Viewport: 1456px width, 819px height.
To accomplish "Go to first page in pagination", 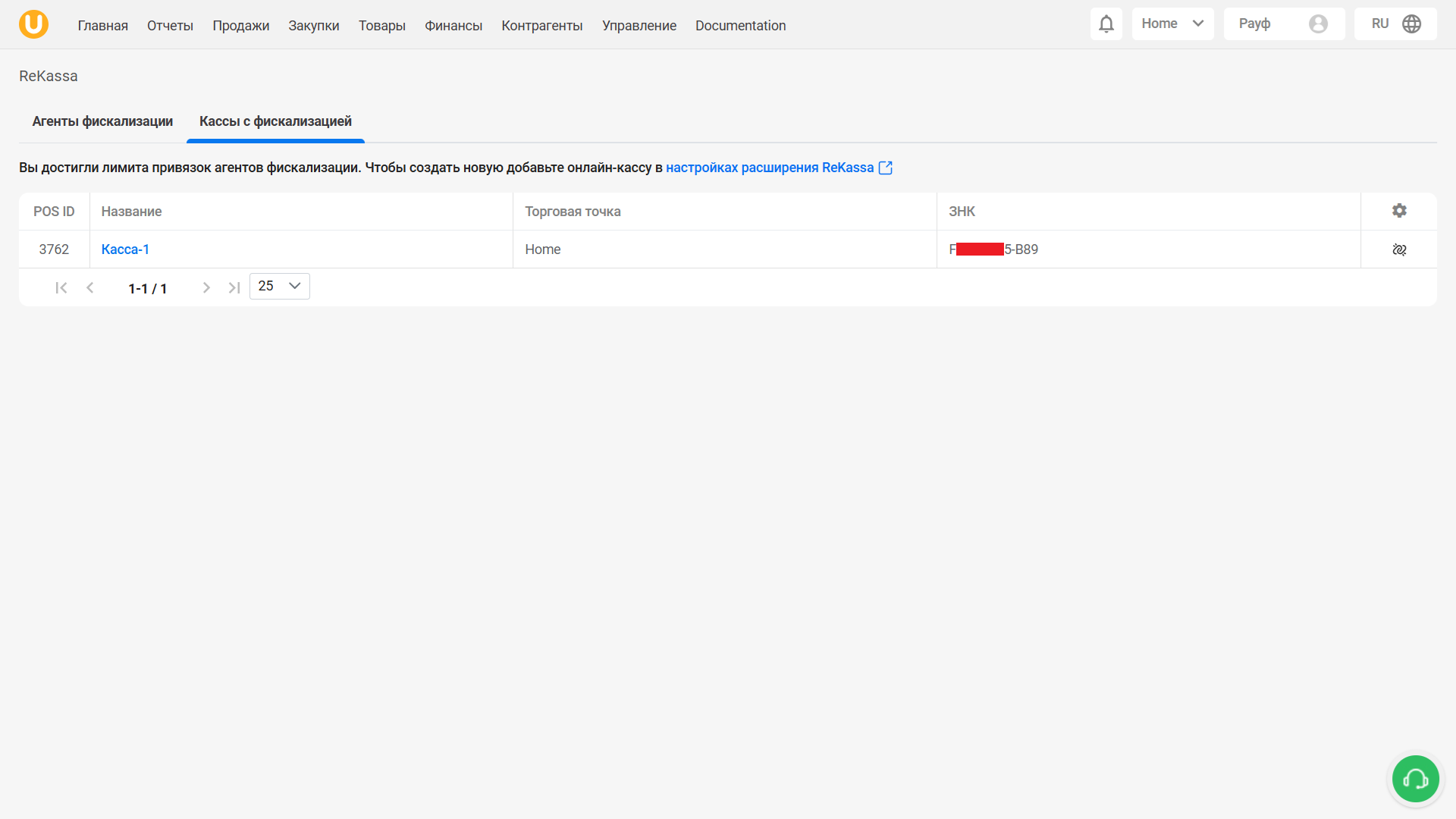I will tap(61, 287).
